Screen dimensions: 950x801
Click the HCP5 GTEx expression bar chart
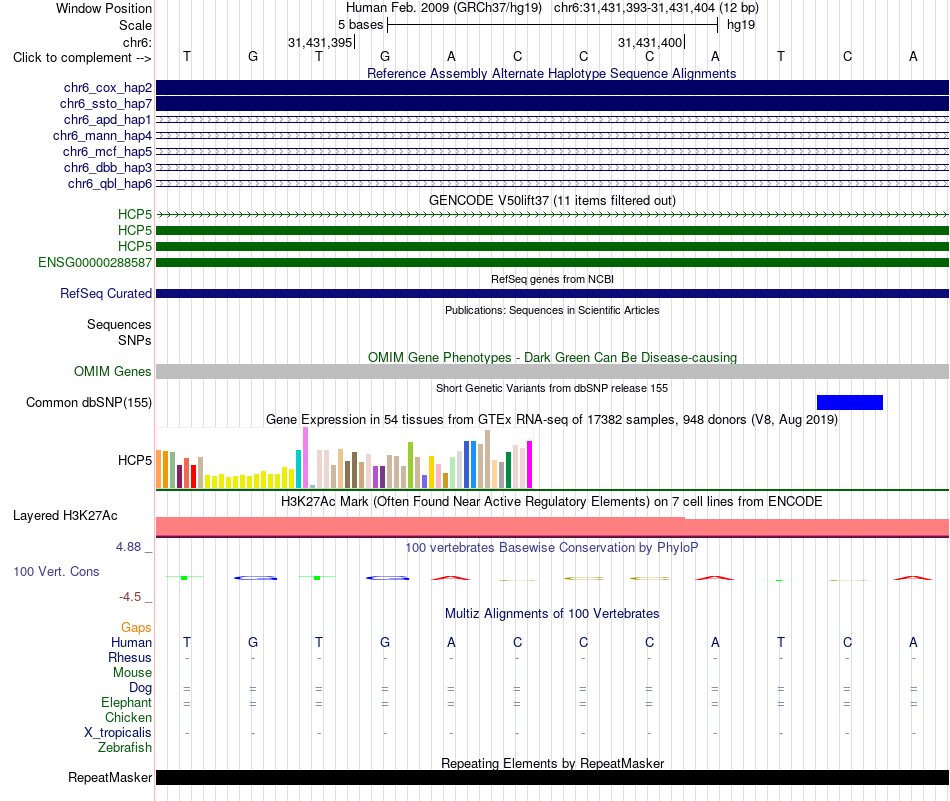coord(344,459)
